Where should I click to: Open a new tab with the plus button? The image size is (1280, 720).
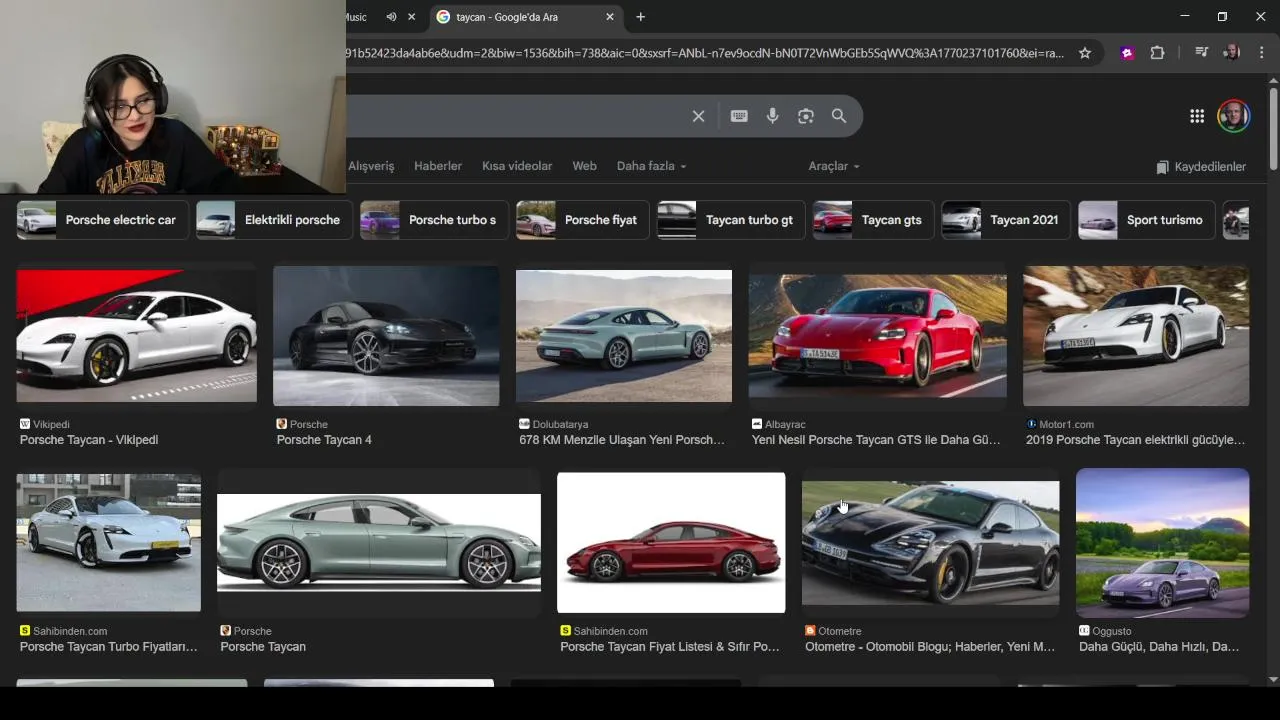(x=641, y=17)
